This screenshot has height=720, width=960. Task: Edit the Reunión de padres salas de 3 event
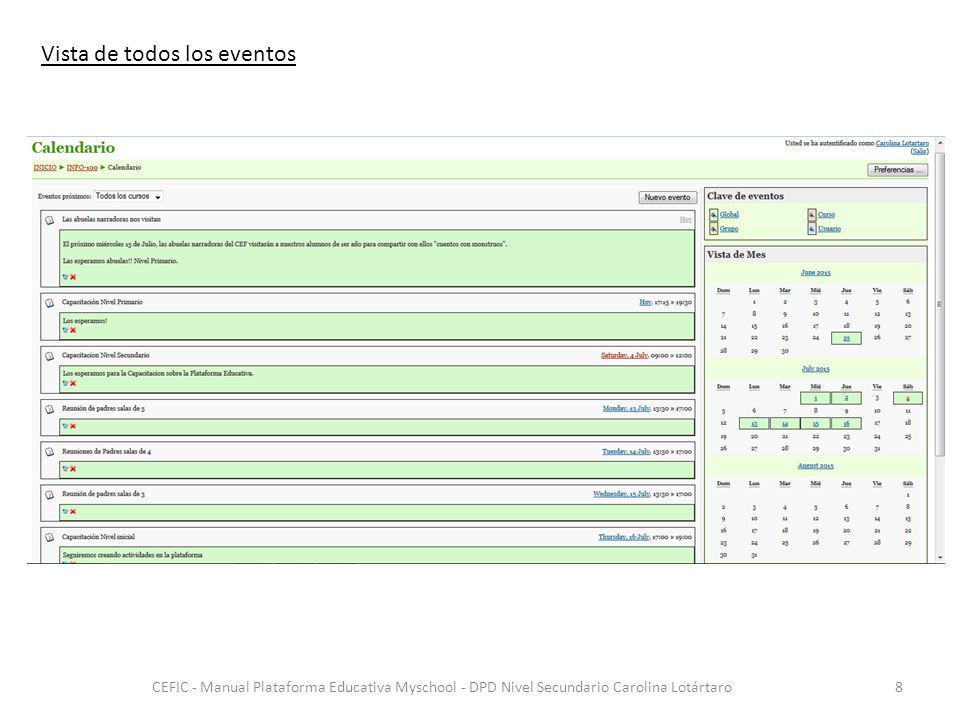66,511
